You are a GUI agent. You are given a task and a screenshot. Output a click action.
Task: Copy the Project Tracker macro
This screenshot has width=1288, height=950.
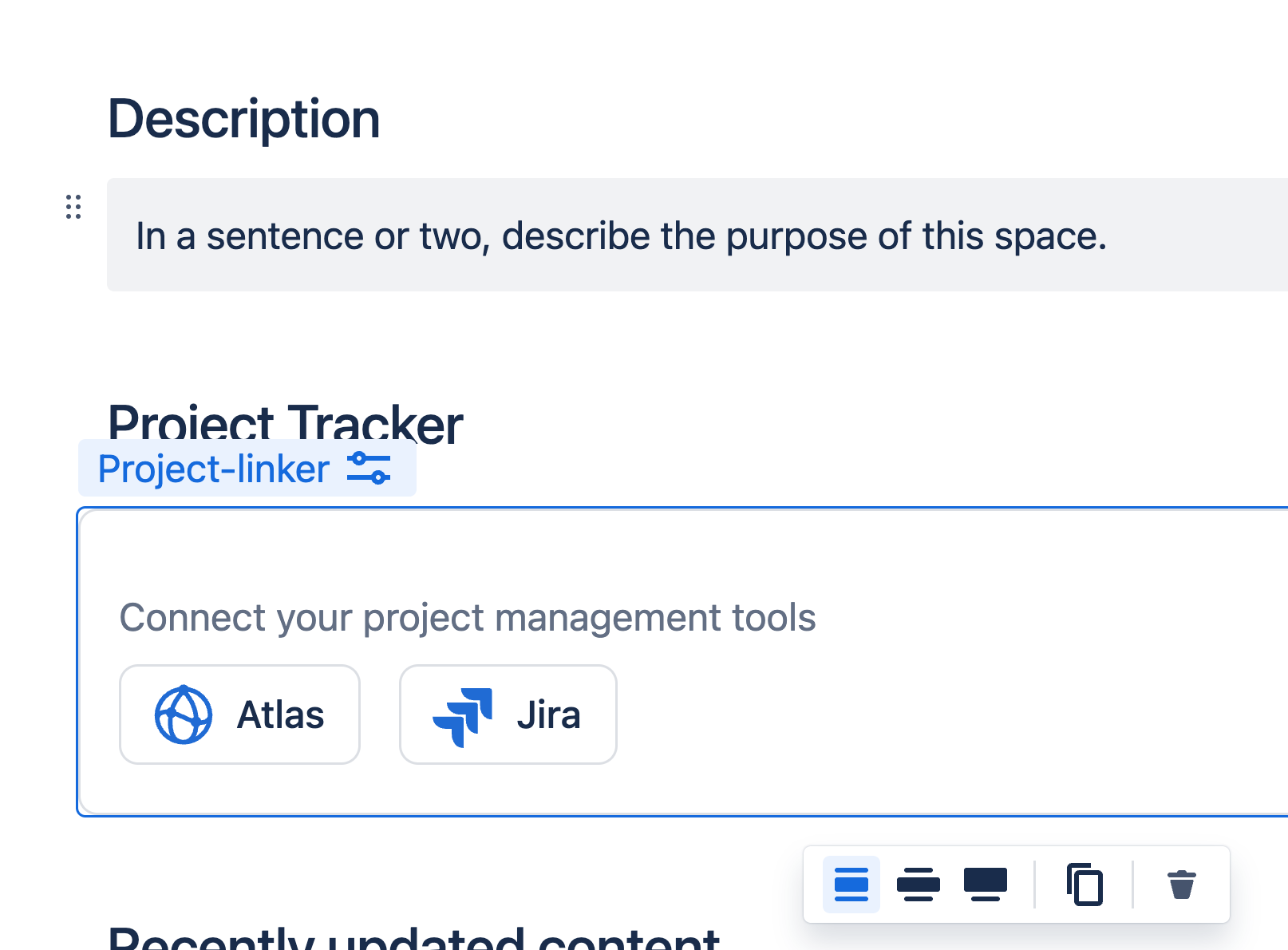(x=1085, y=884)
